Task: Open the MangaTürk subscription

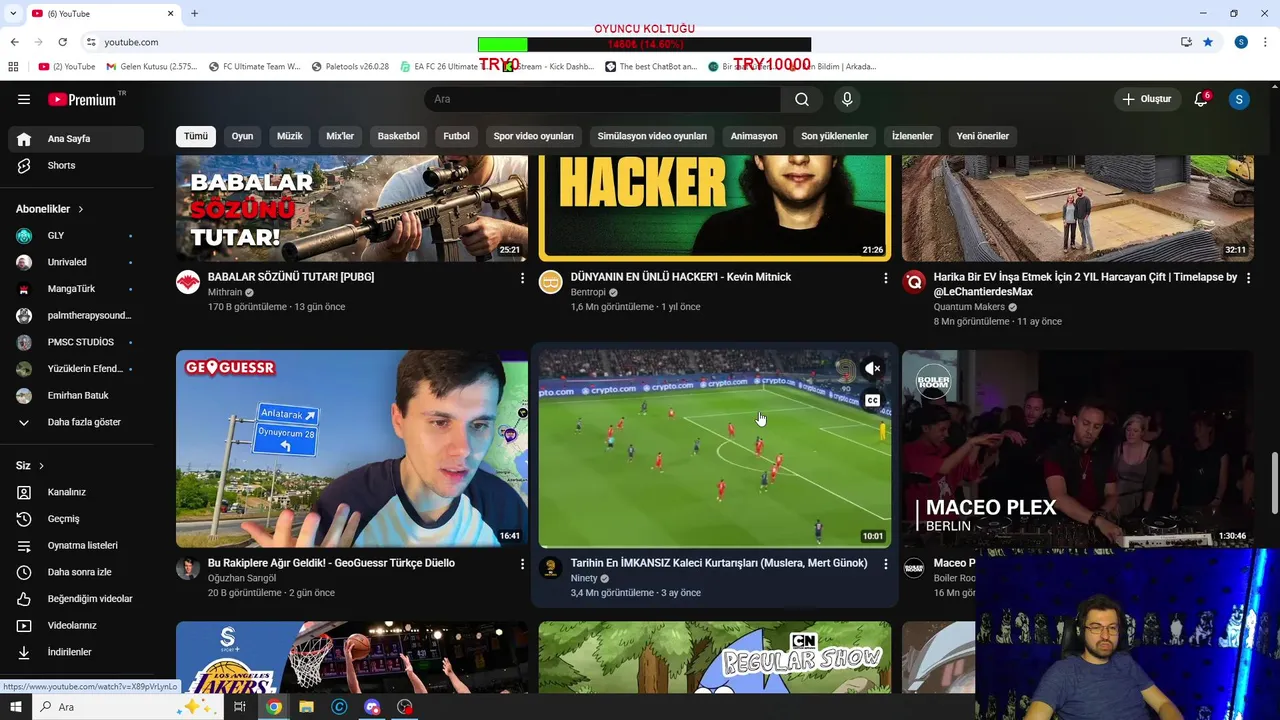Action: click(x=76, y=289)
